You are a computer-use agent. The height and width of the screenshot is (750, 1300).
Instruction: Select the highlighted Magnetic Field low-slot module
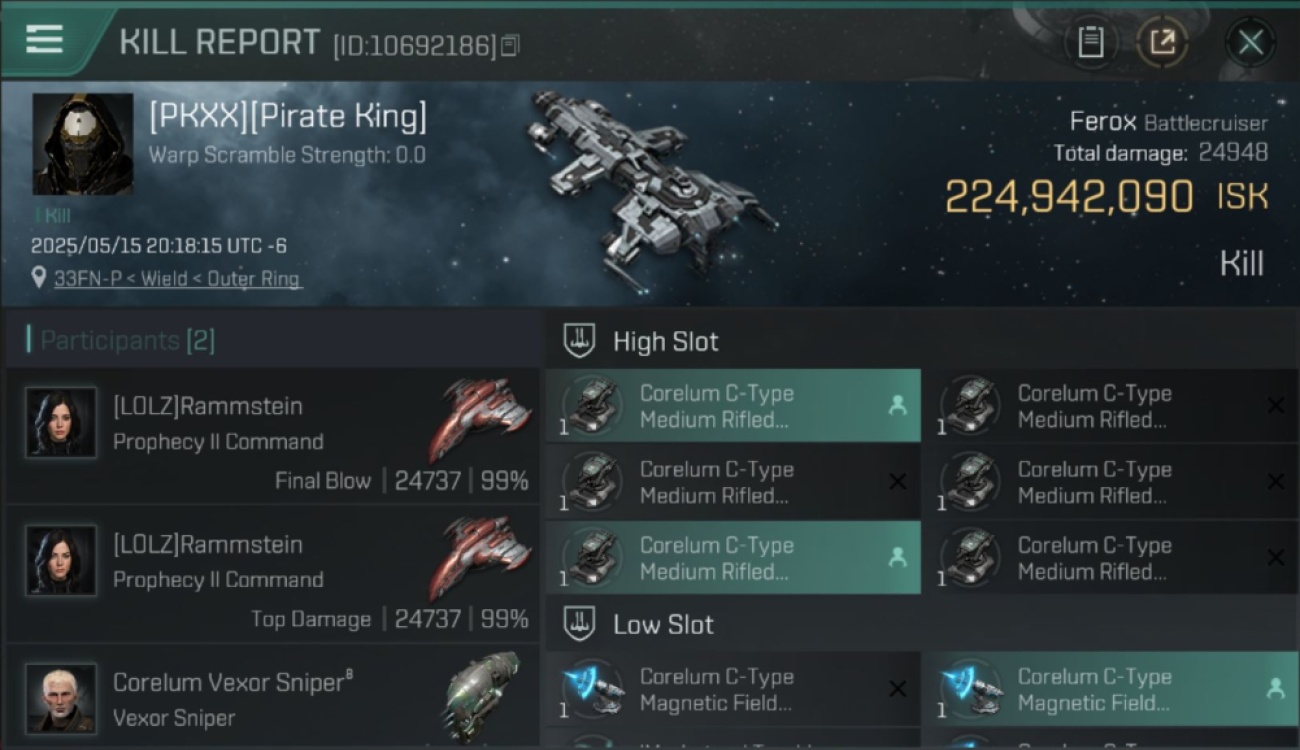coord(1110,689)
